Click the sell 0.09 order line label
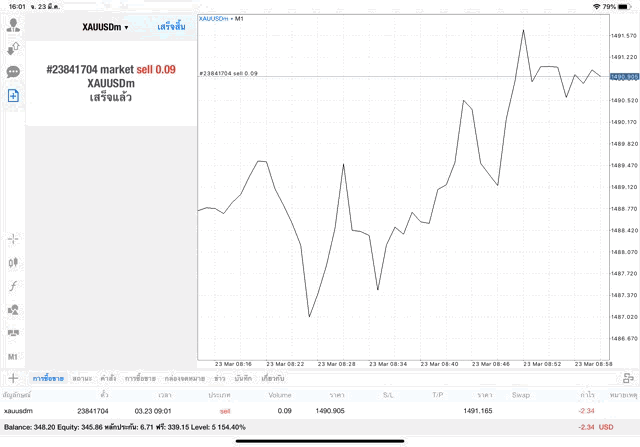 pos(228,74)
